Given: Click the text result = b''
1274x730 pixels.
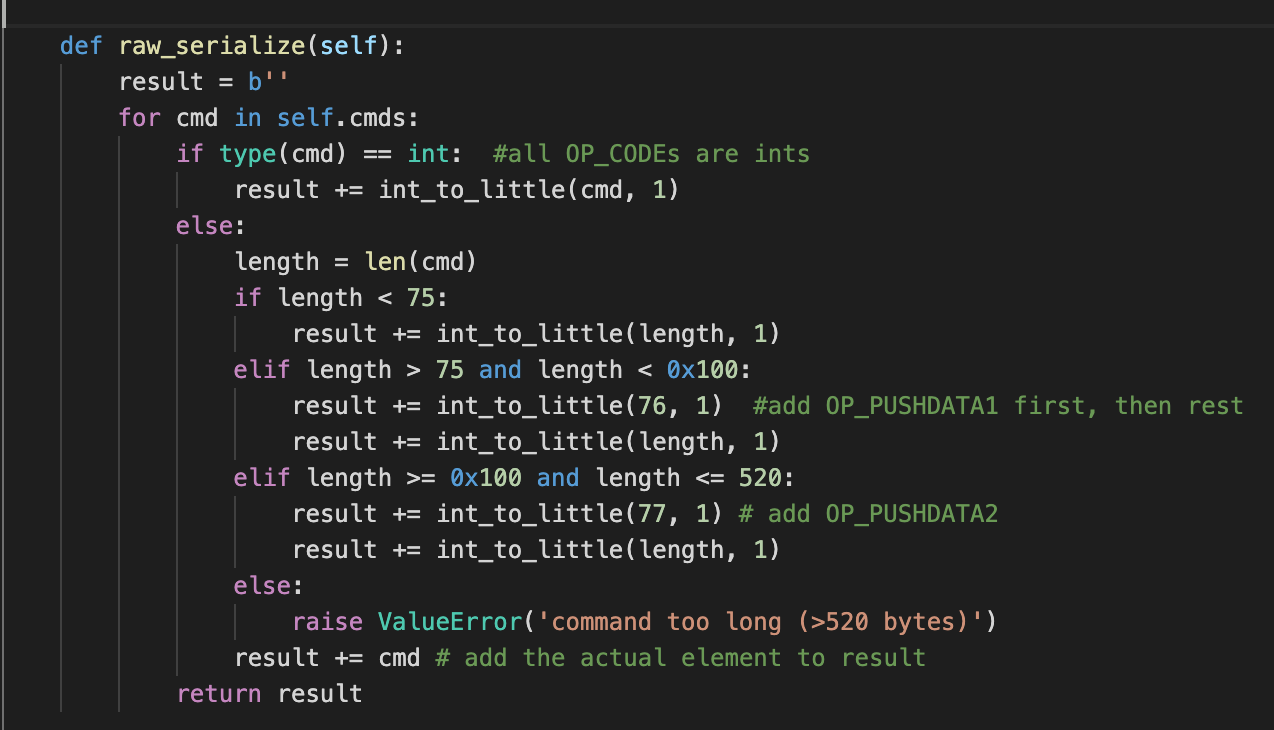Looking at the screenshot, I should tap(204, 82).
